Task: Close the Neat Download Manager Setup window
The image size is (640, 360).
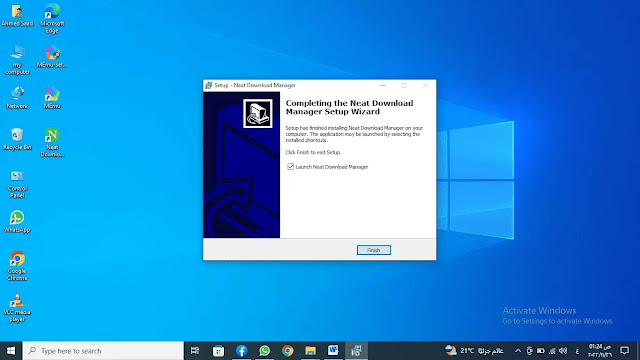Action: click(x=425, y=85)
